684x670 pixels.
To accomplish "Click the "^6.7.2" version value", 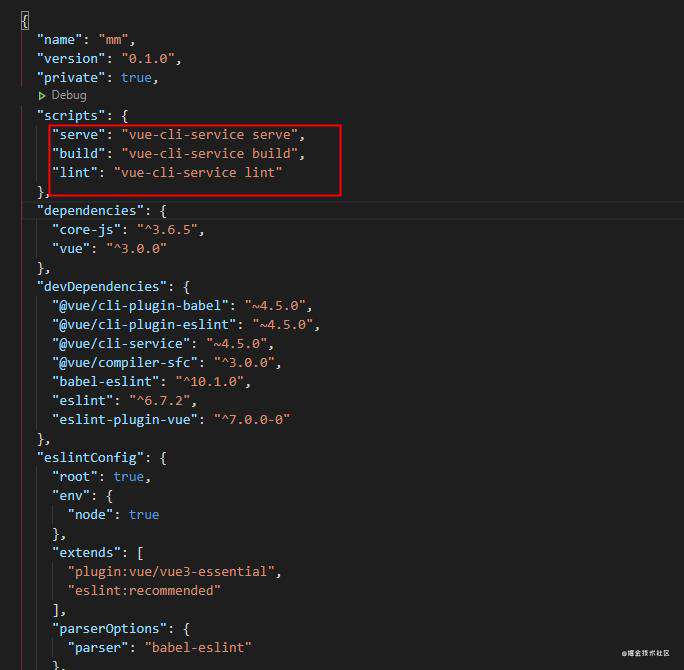I will [160, 401].
